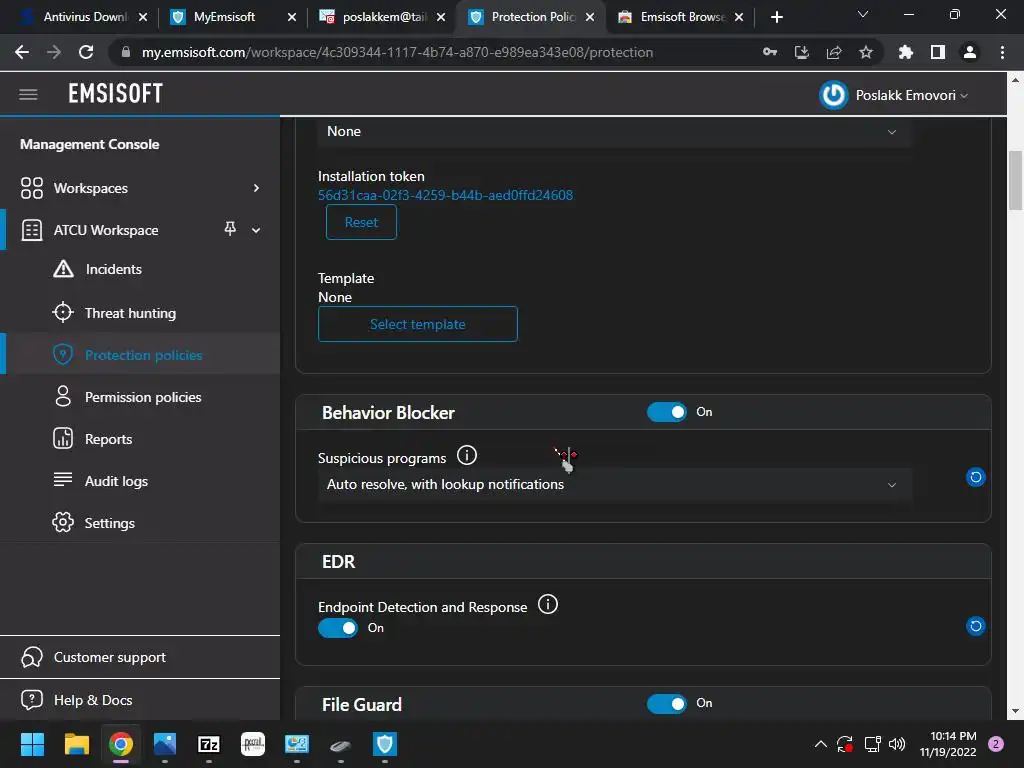The height and width of the screenshot is (768, 1024).
Task: Click the Incidents warning triangle icon
Action: point(63,269)
